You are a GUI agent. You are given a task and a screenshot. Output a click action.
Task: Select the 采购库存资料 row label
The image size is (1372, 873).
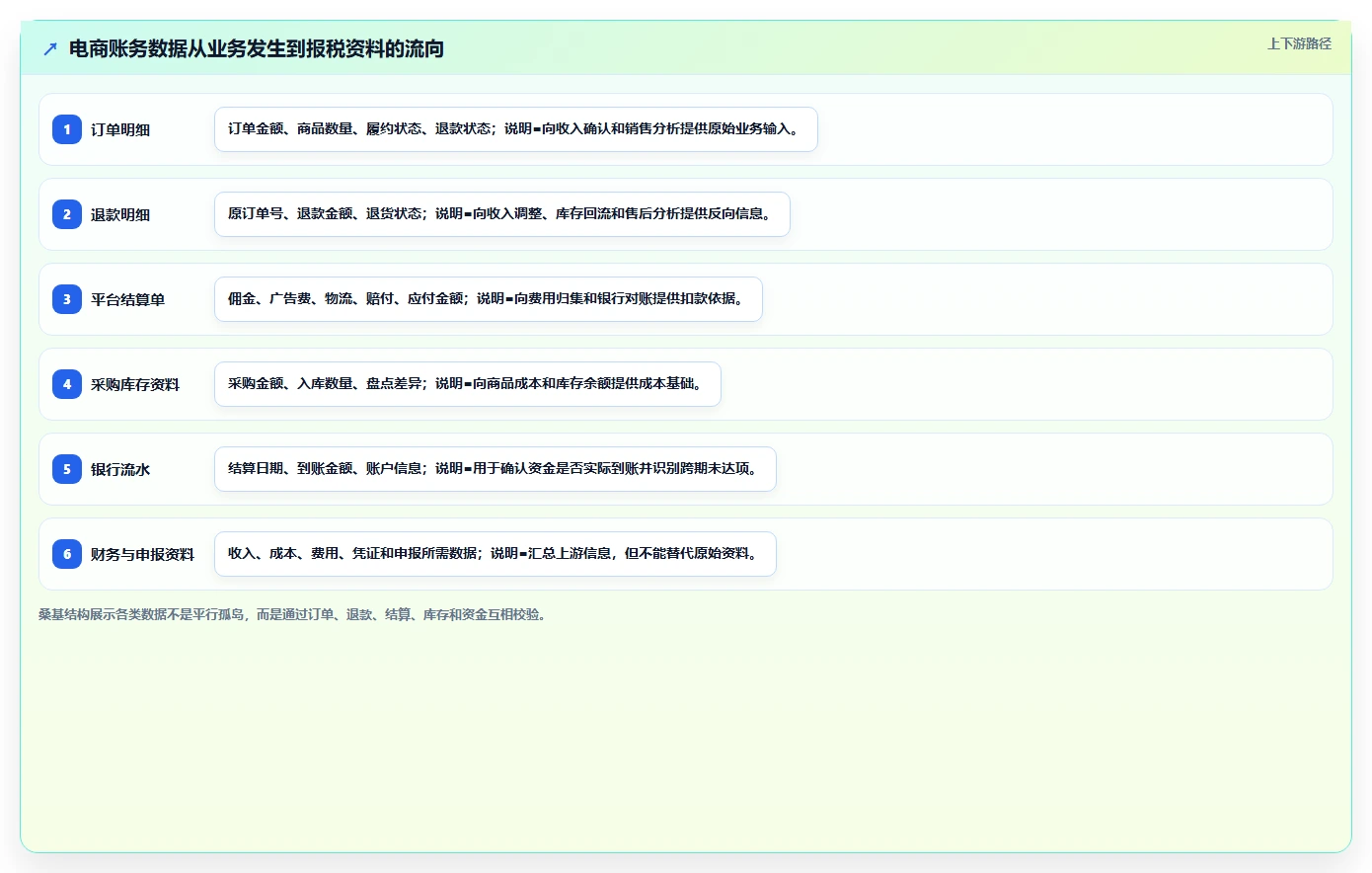(x=135, y=384)
